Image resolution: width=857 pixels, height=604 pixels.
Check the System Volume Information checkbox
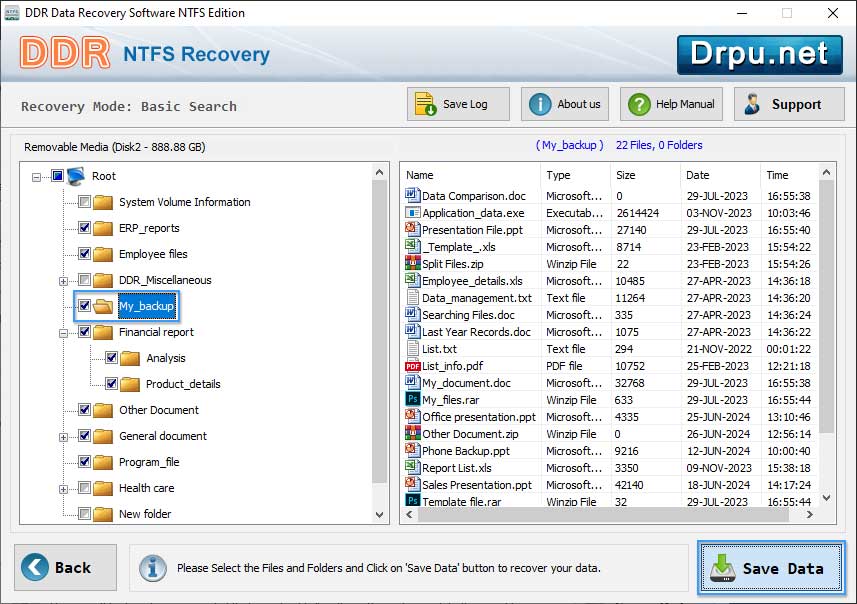click(84, 202)
